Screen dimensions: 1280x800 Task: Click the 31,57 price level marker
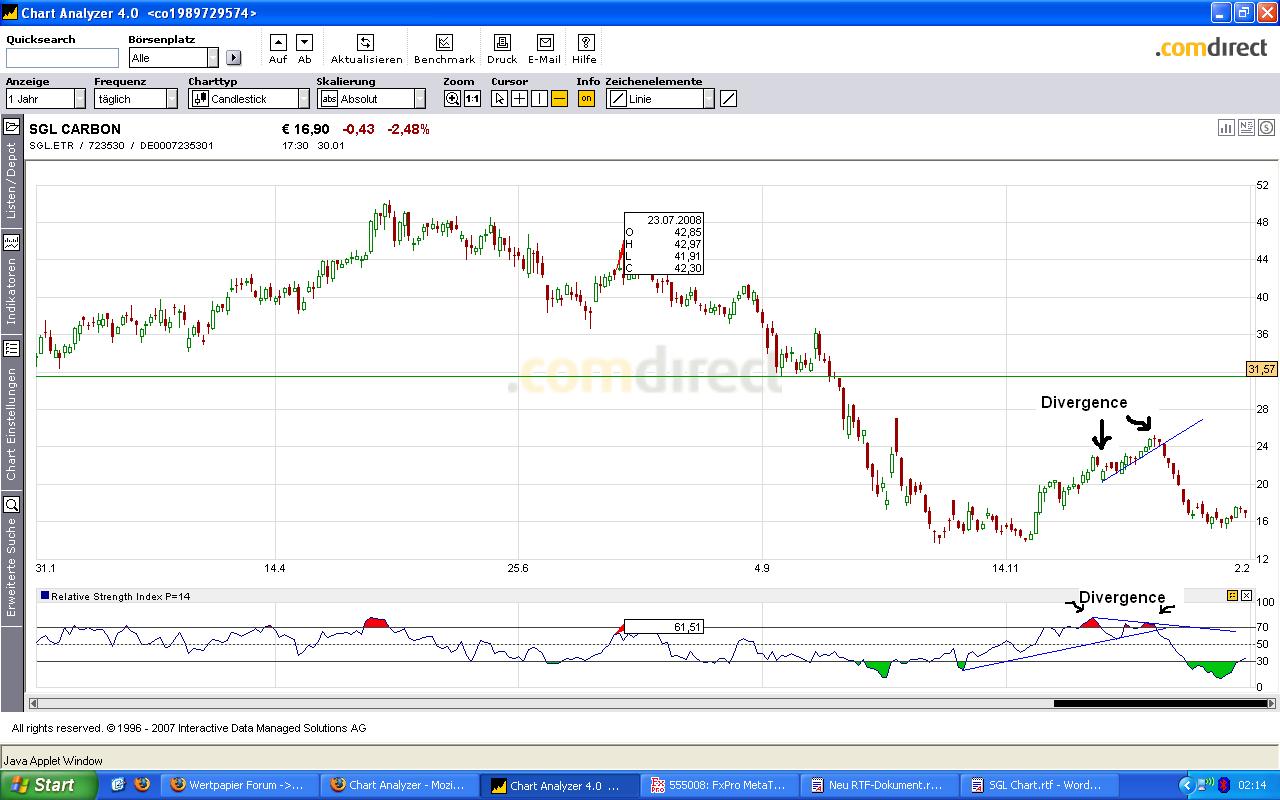(x=1262, y=369)
